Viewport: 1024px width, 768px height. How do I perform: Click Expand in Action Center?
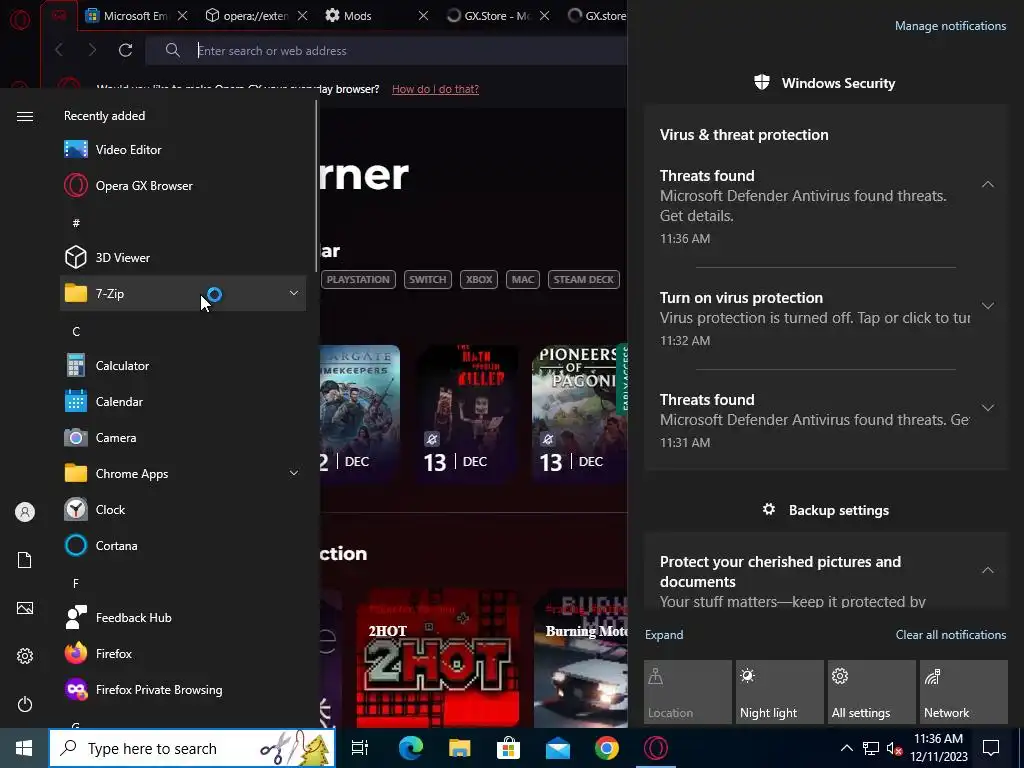(x=664, y=635)
